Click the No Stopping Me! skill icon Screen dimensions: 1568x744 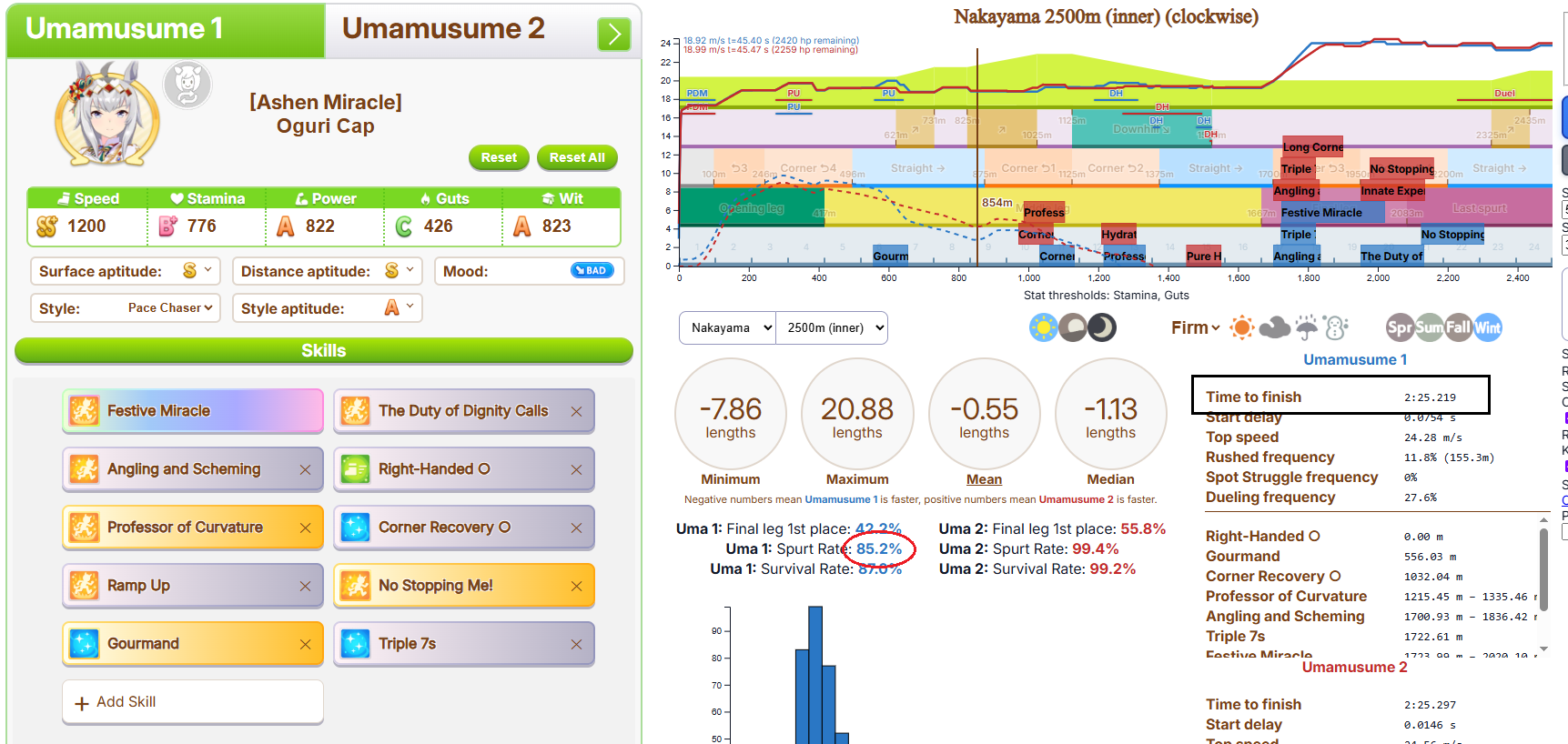tap(355, 586)
